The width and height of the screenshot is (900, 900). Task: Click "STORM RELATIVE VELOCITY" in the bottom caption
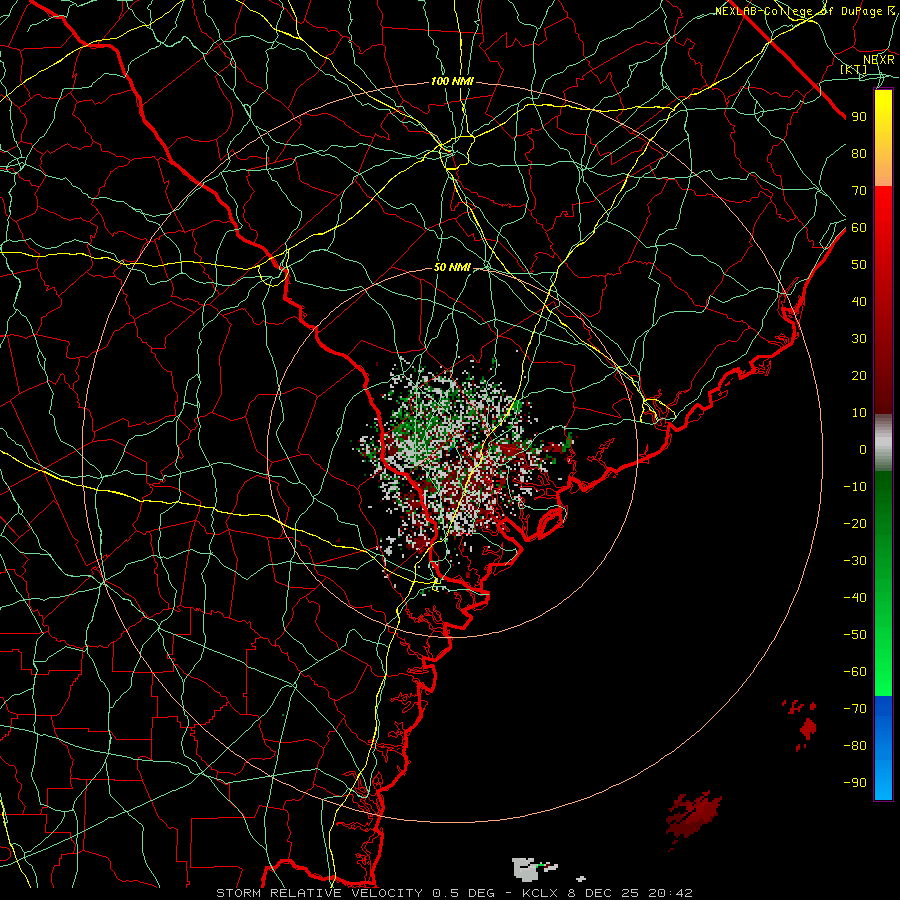click(319, 893)
